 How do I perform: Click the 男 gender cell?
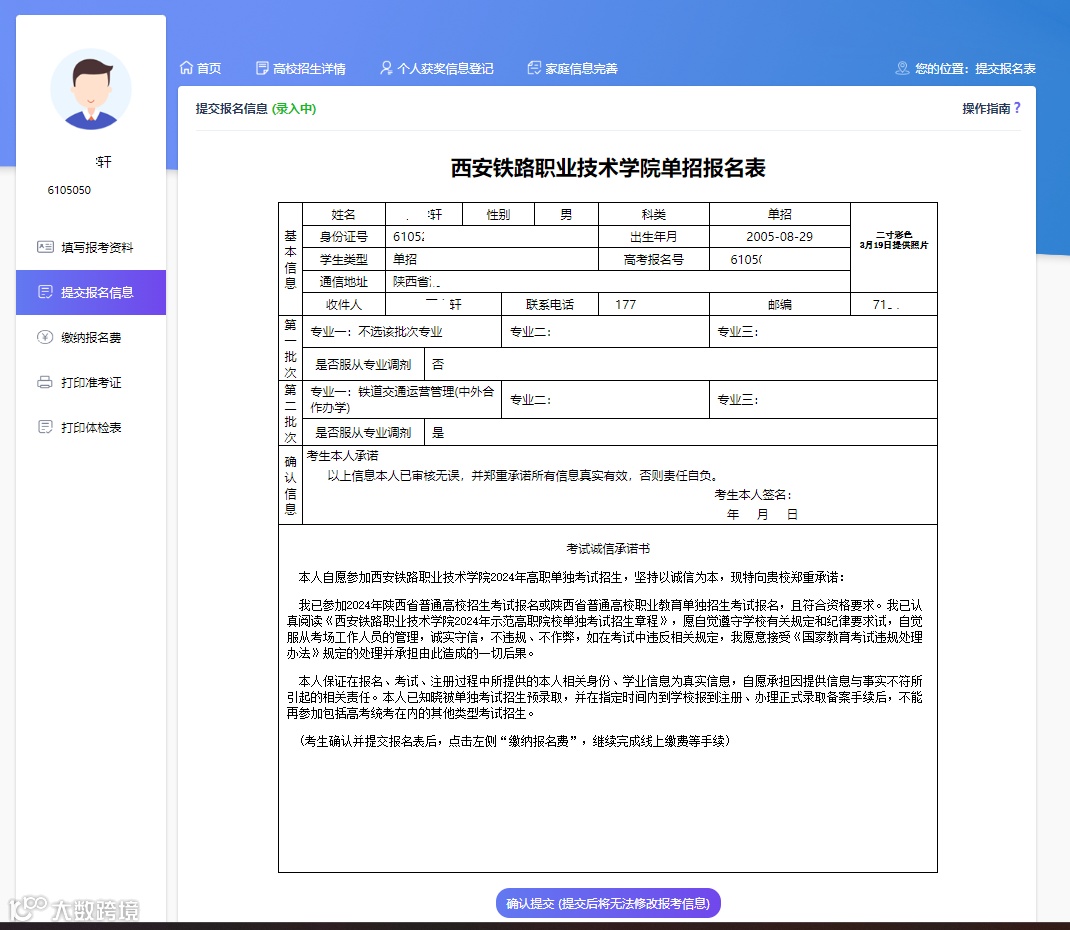[566, 214]
